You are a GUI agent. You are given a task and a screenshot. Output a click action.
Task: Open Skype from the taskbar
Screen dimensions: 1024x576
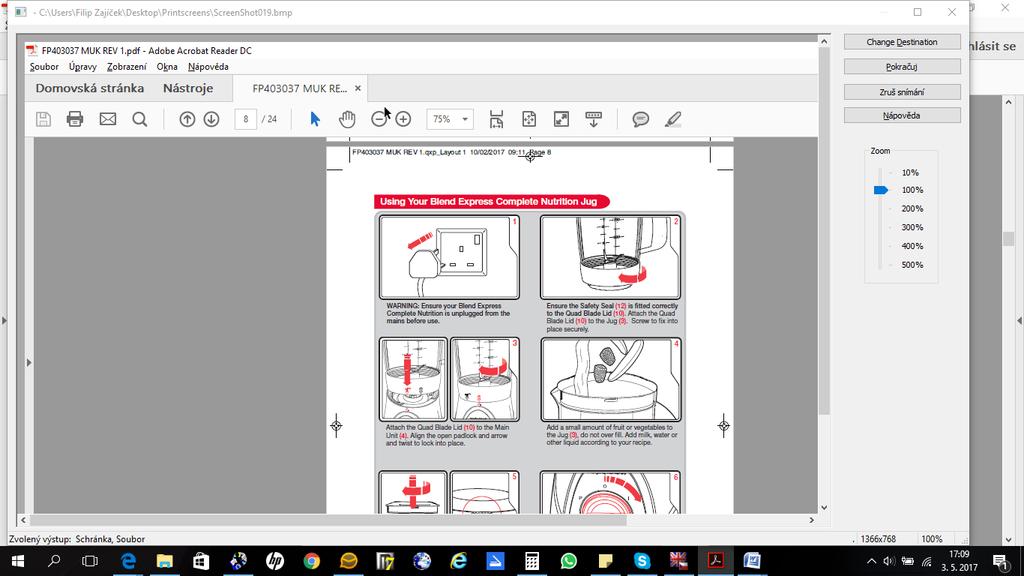click(642, 561)
